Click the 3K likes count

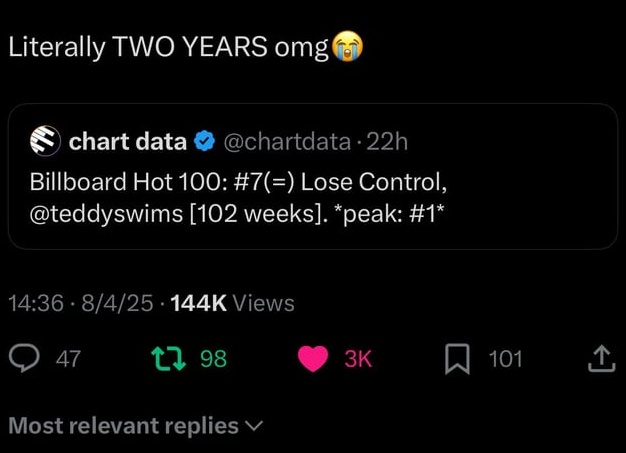358,358
